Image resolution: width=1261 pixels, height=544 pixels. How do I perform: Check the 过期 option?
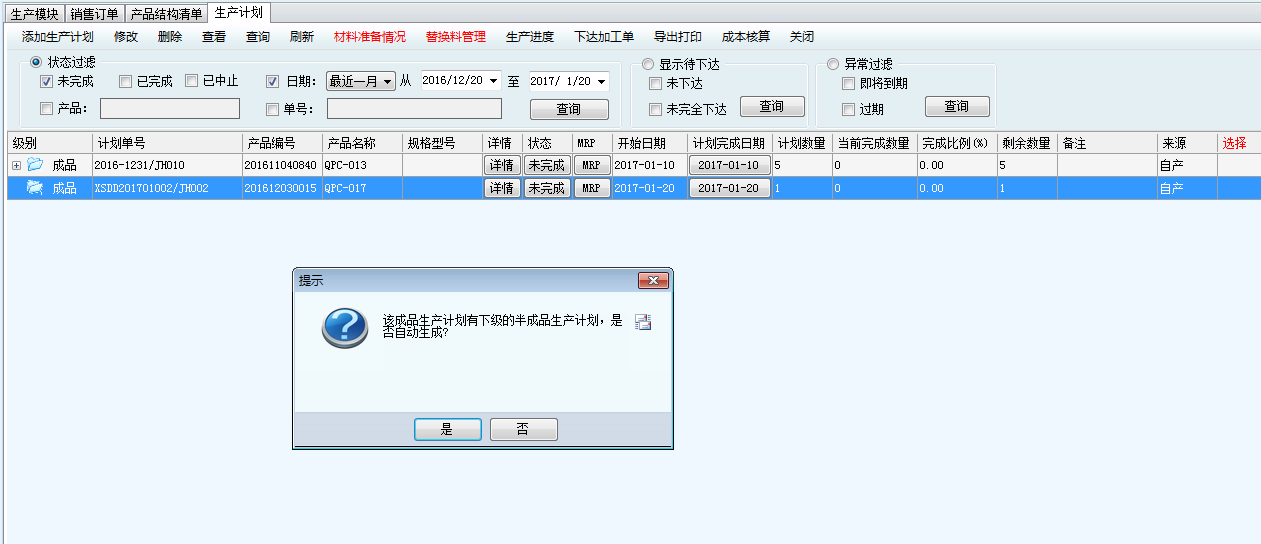click(848, 110)
